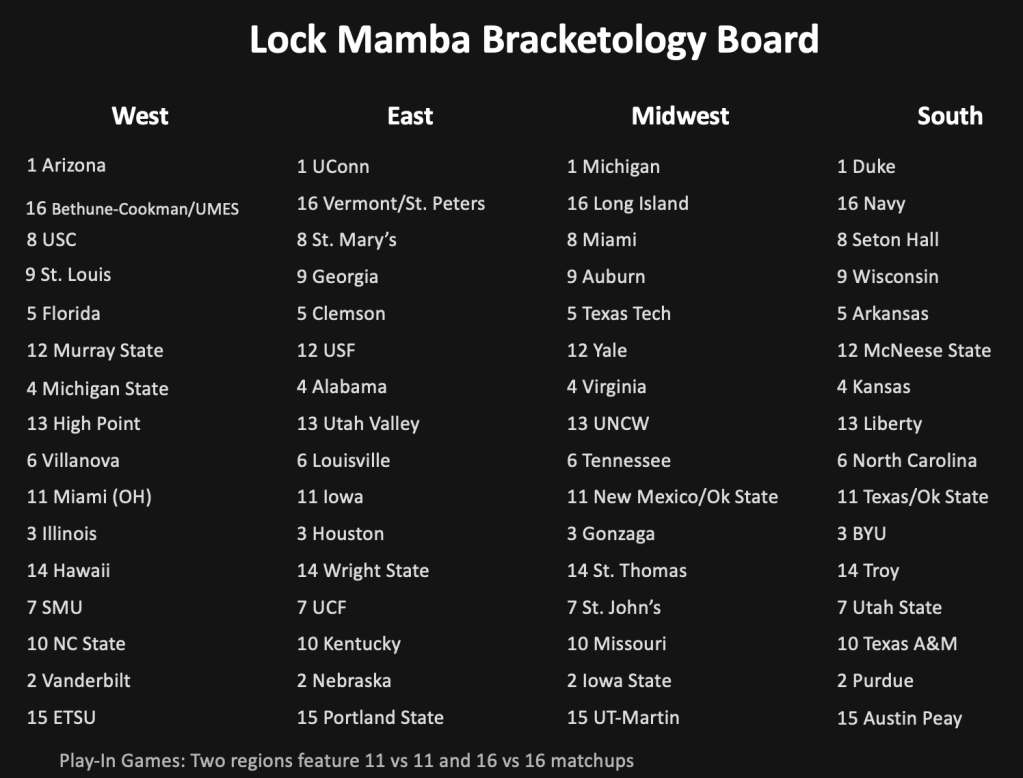Click the 11 Texas/Ok State entry
The image size is (1023, 778).
tap(912, 497)
